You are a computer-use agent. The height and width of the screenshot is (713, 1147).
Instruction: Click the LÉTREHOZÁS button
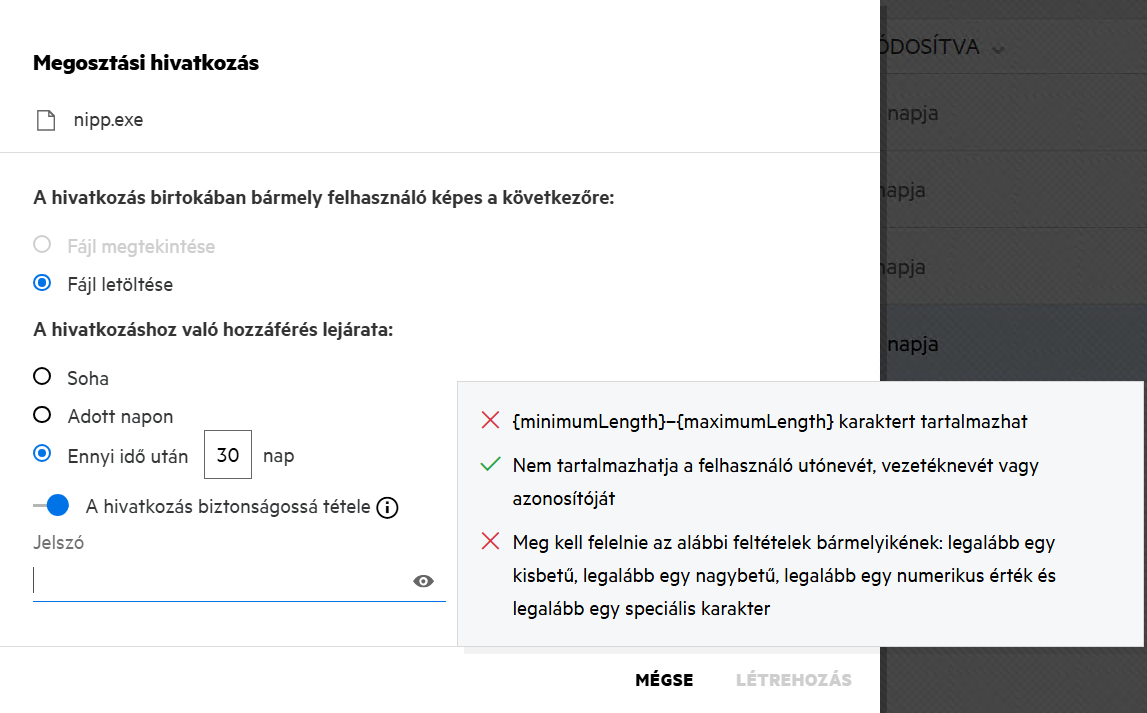pyautogui.click(x=794, y=680)
